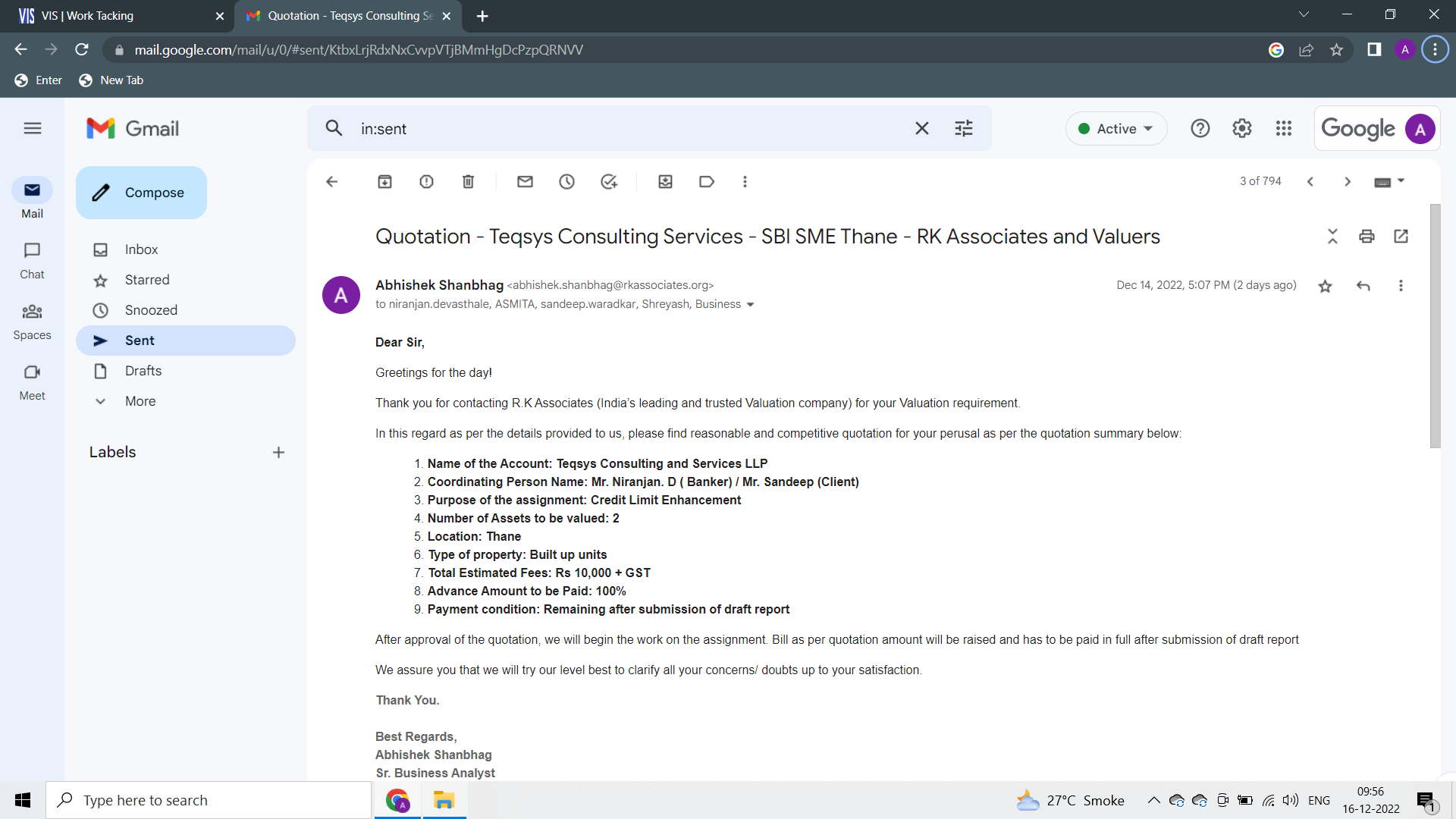Click the address bar URL
Image resolution: width=1456 pixels, height=819 pixels.
tap(359, 50)
